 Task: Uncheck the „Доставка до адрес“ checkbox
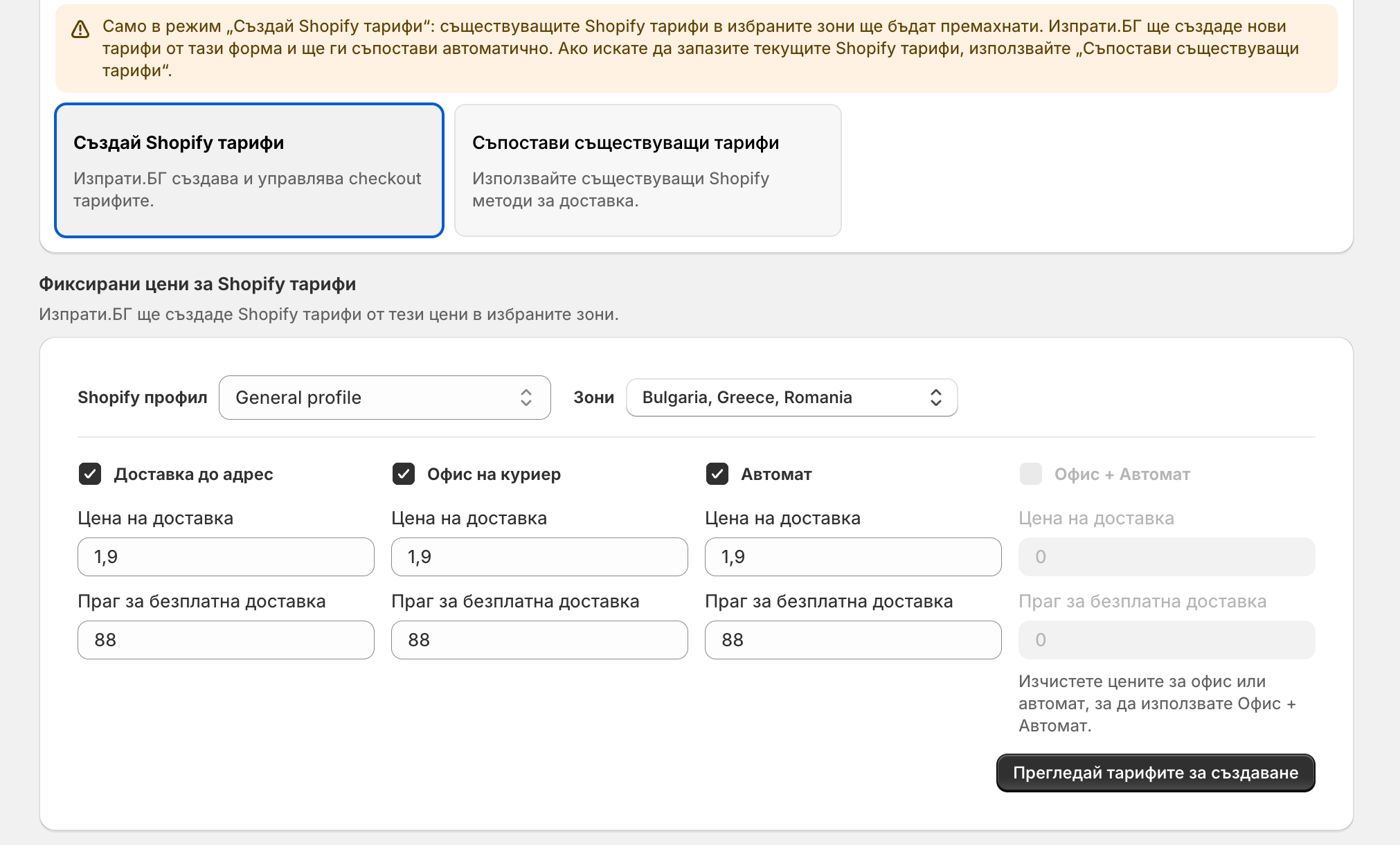click(x=90, y=474)
